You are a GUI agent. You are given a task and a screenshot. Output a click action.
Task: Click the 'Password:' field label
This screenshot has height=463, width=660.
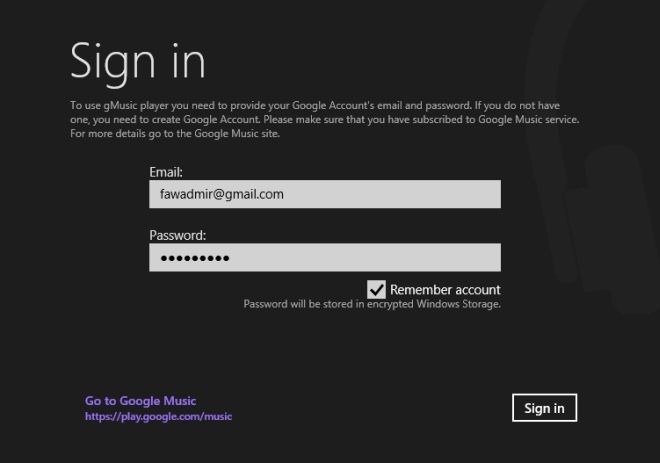[177, 236]
